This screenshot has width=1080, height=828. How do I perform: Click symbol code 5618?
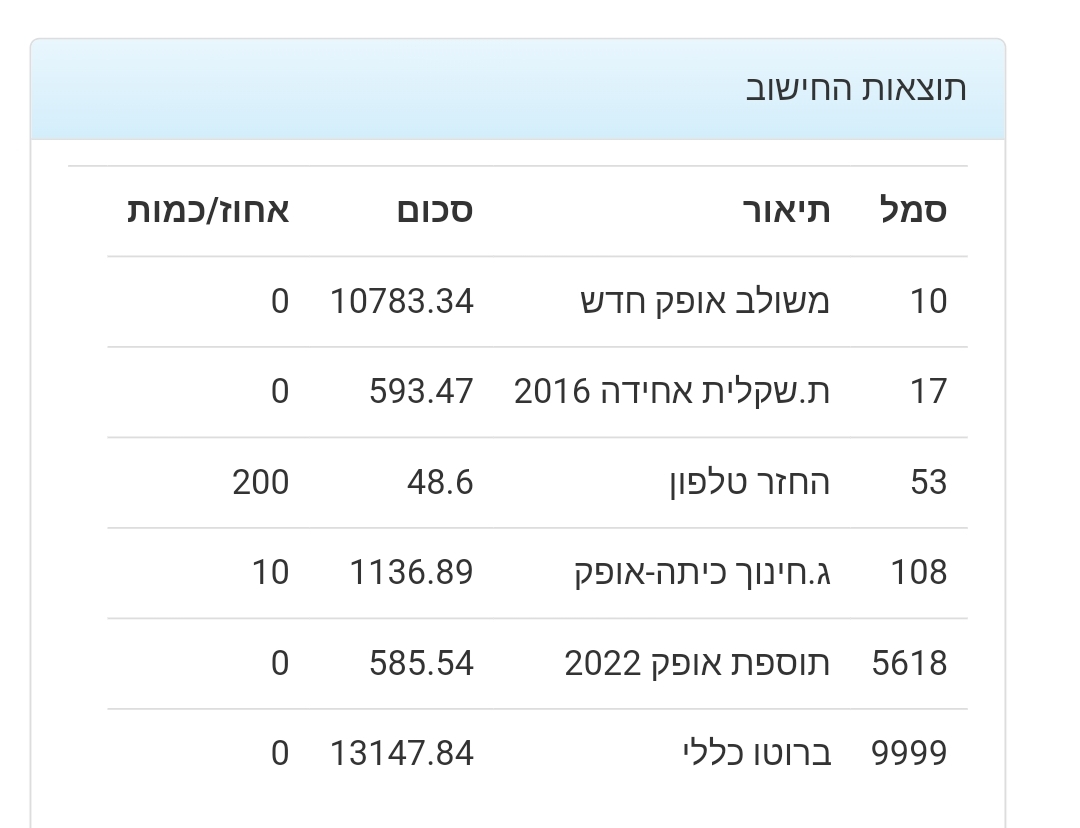pos(909,663)
